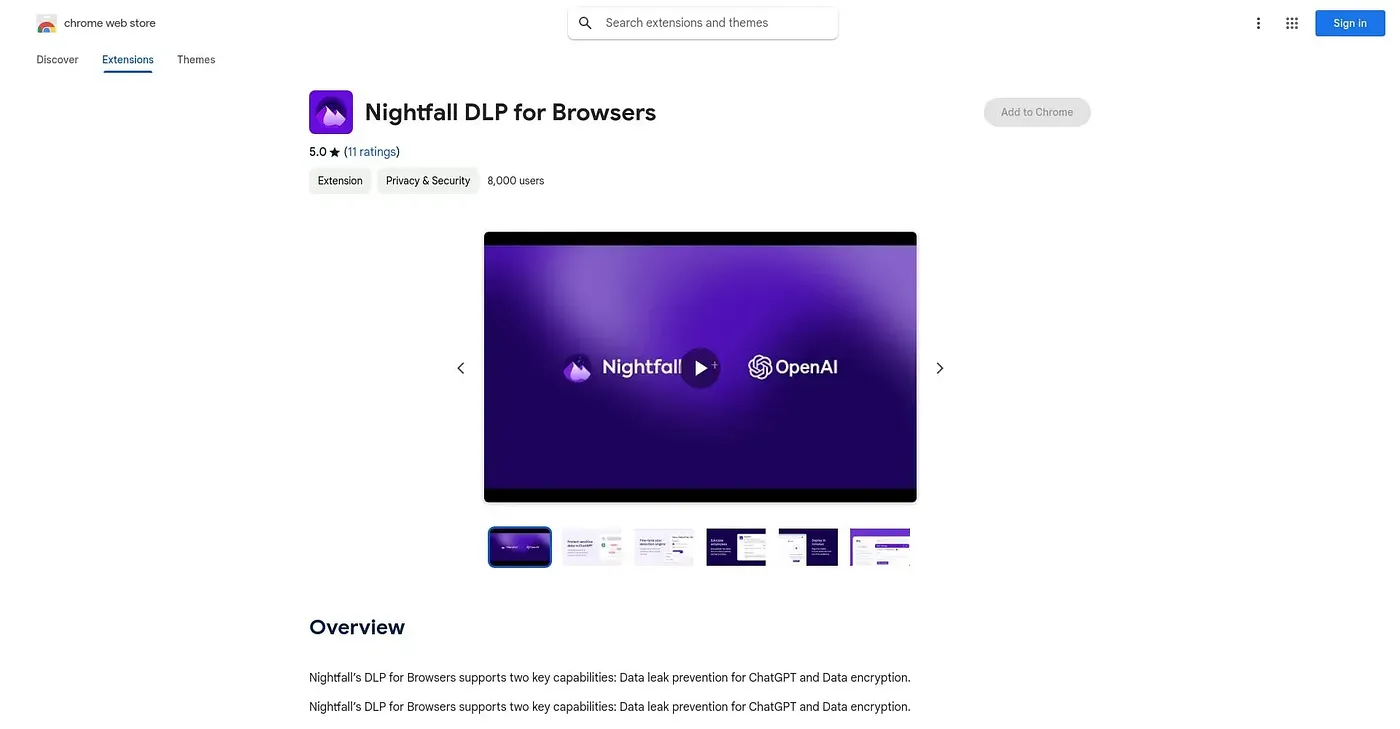Play the Nightfall OpenAI promo video
This screenshot has width=1400, height=729.
[700, 368]
